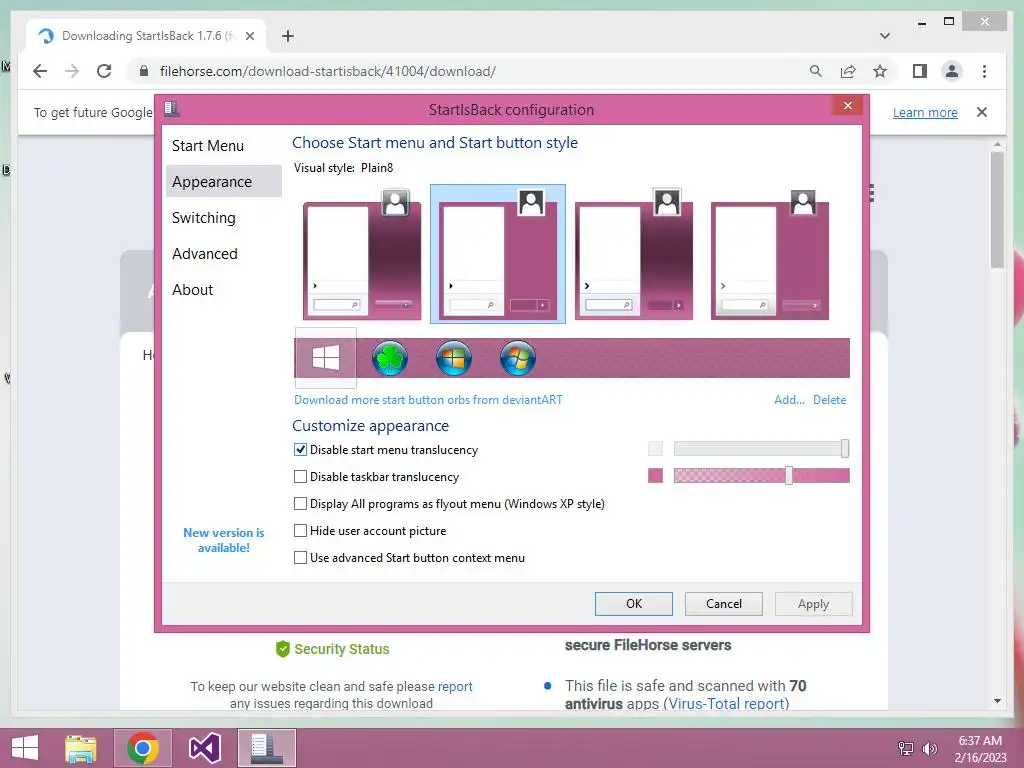This screenshot has height=768, width=1024.
Task: Dismiss the Chrome infobar
Action: [x=982, y=112]
